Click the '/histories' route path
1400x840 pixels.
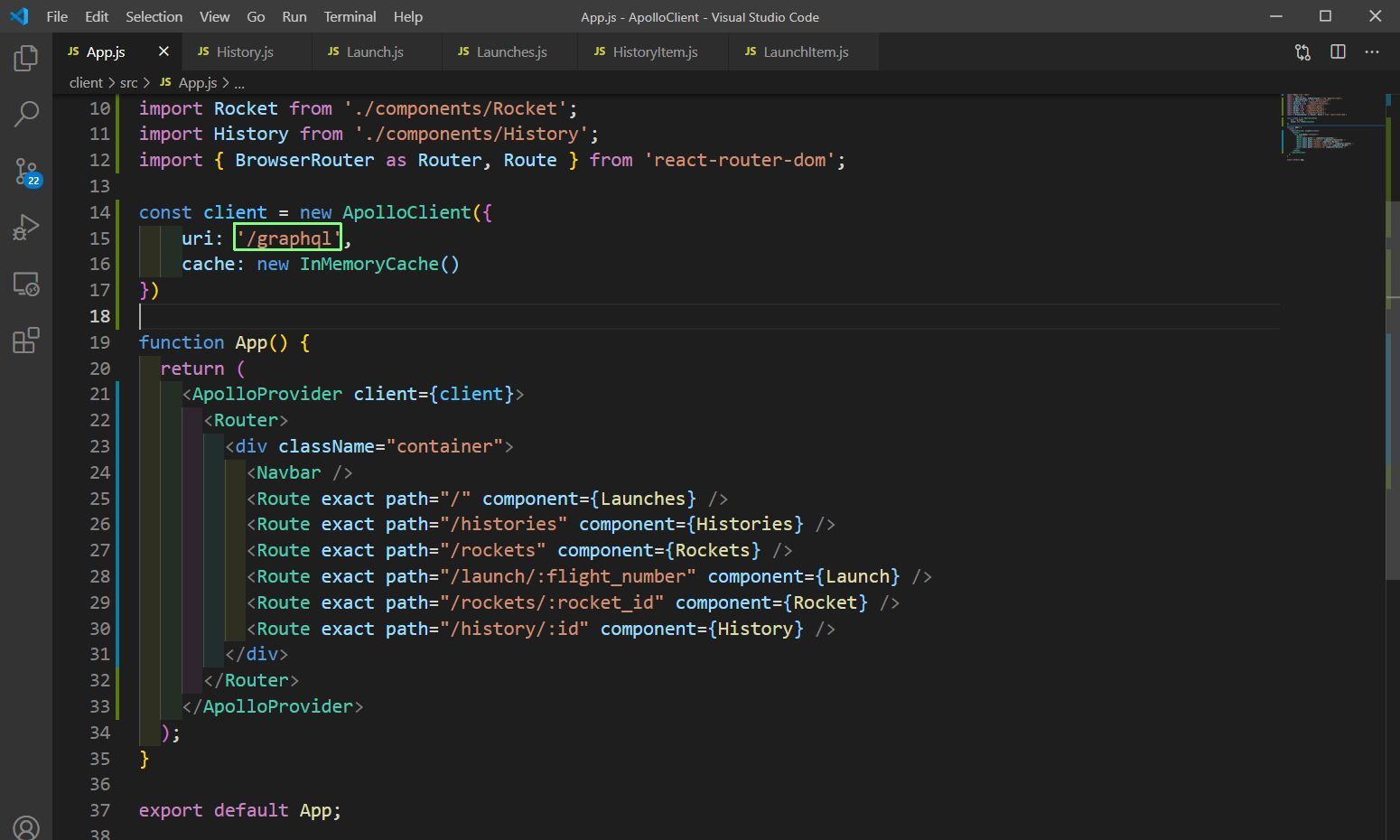(503, 524)
